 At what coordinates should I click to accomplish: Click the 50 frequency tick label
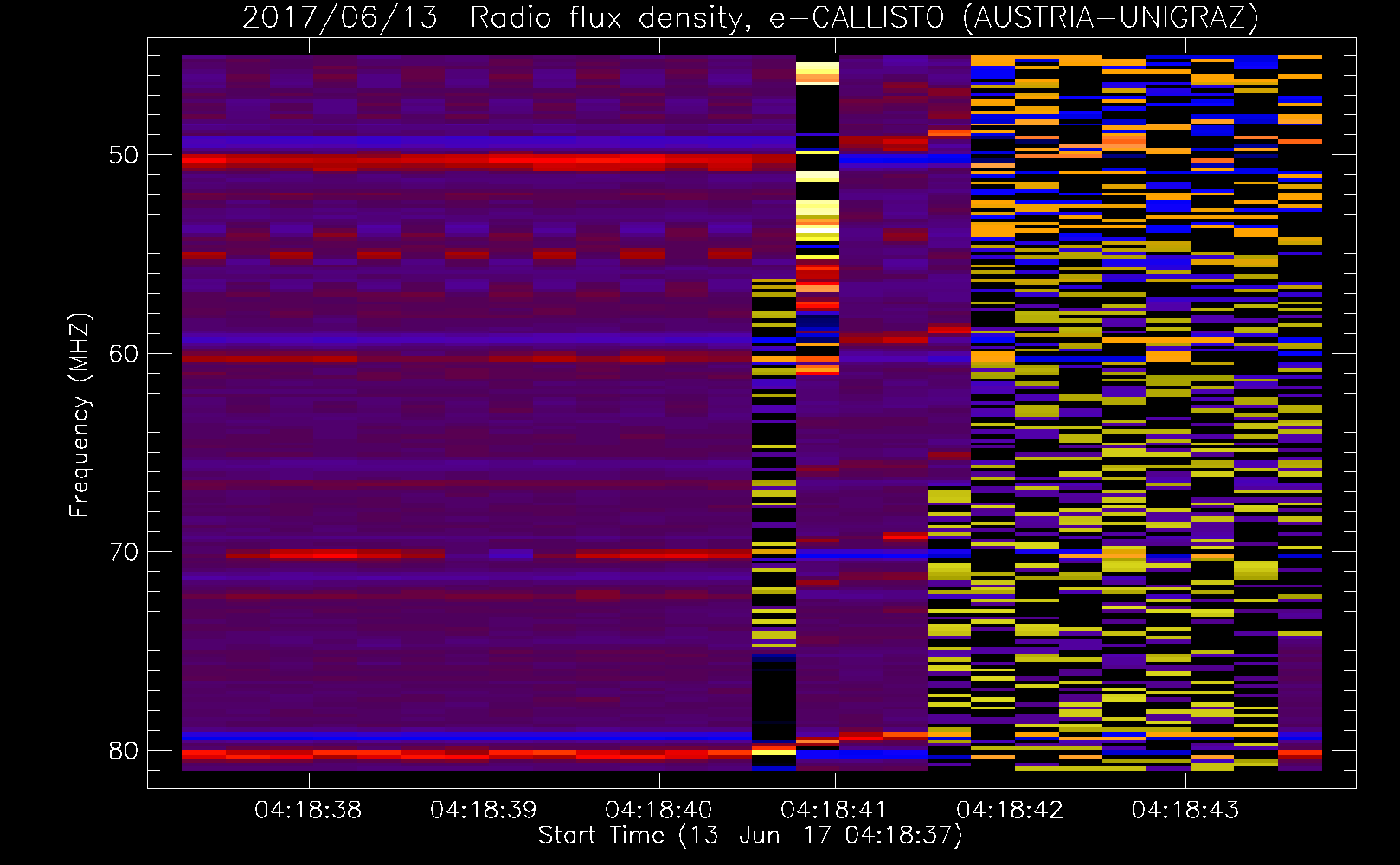[124, 156]
